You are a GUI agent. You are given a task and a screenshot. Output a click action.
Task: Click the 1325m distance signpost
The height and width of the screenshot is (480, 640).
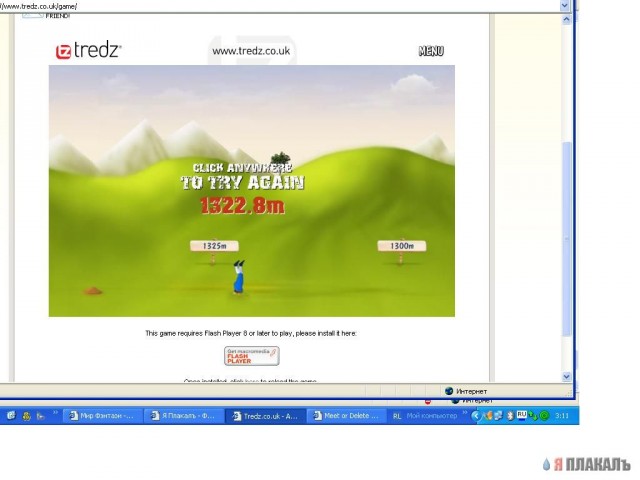coord(214,246)
